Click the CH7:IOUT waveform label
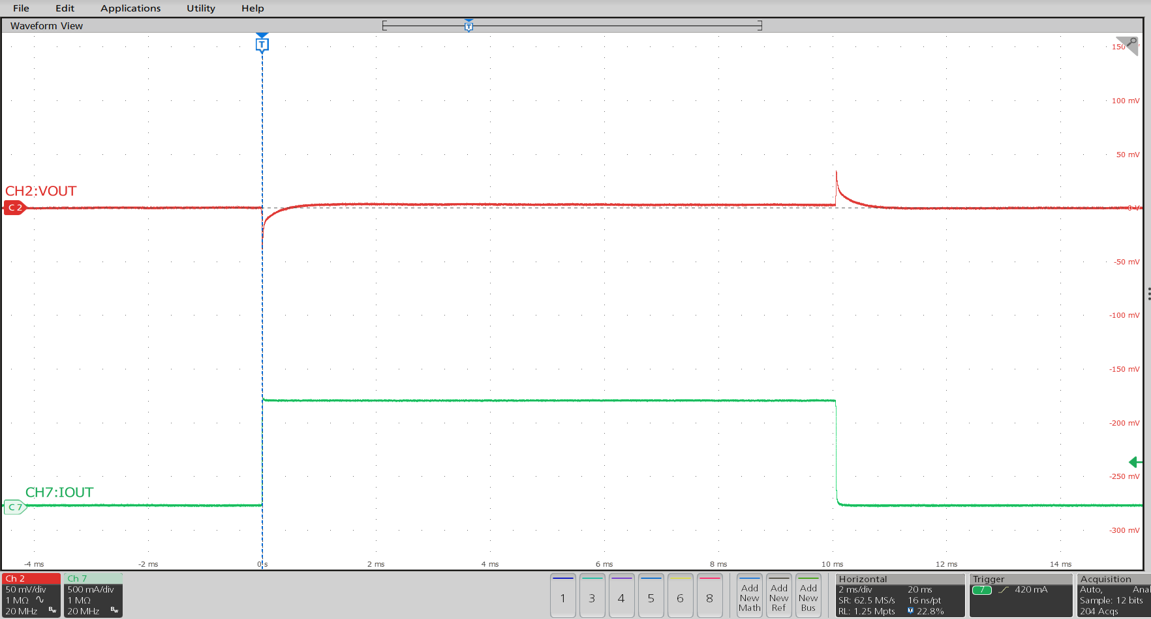This screenshot has width=1151, height=619. click(x=59, y=492)
